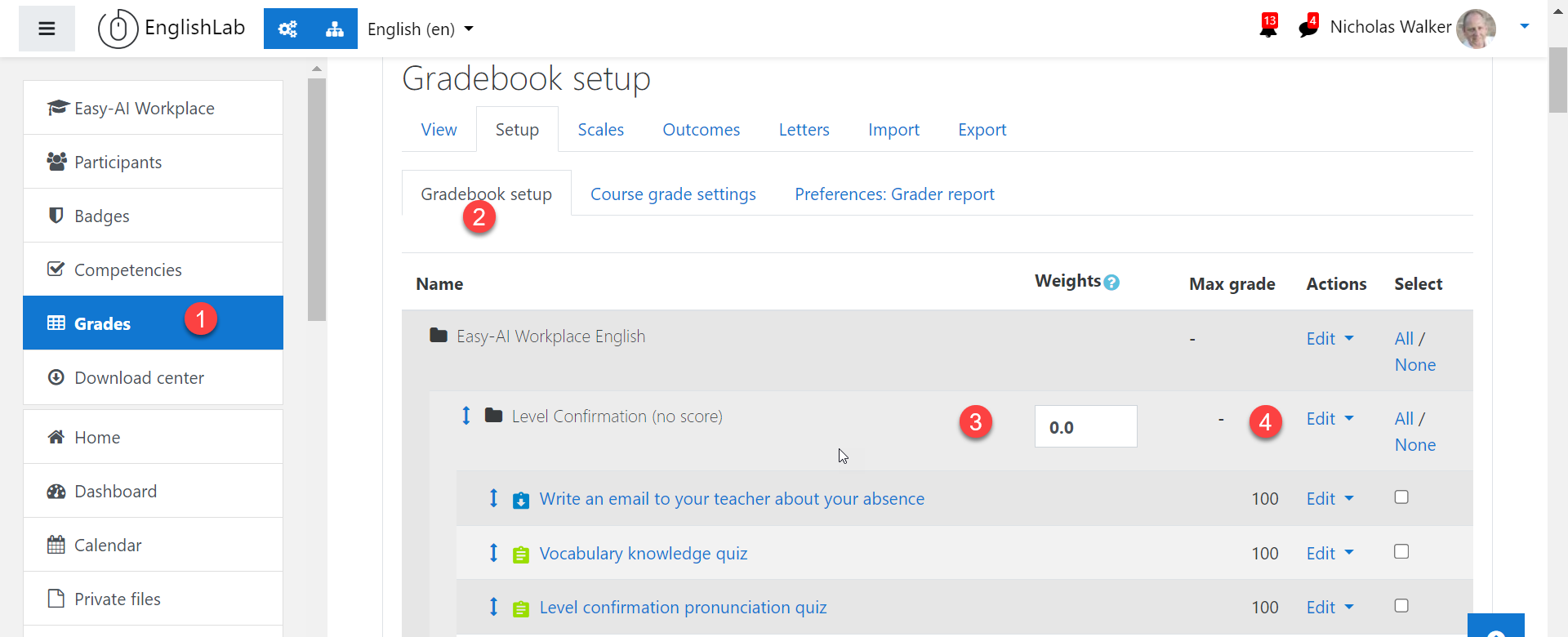Open Participants in the side navigation
Screen dimensions: 1568x637
(x=154, y=162)
